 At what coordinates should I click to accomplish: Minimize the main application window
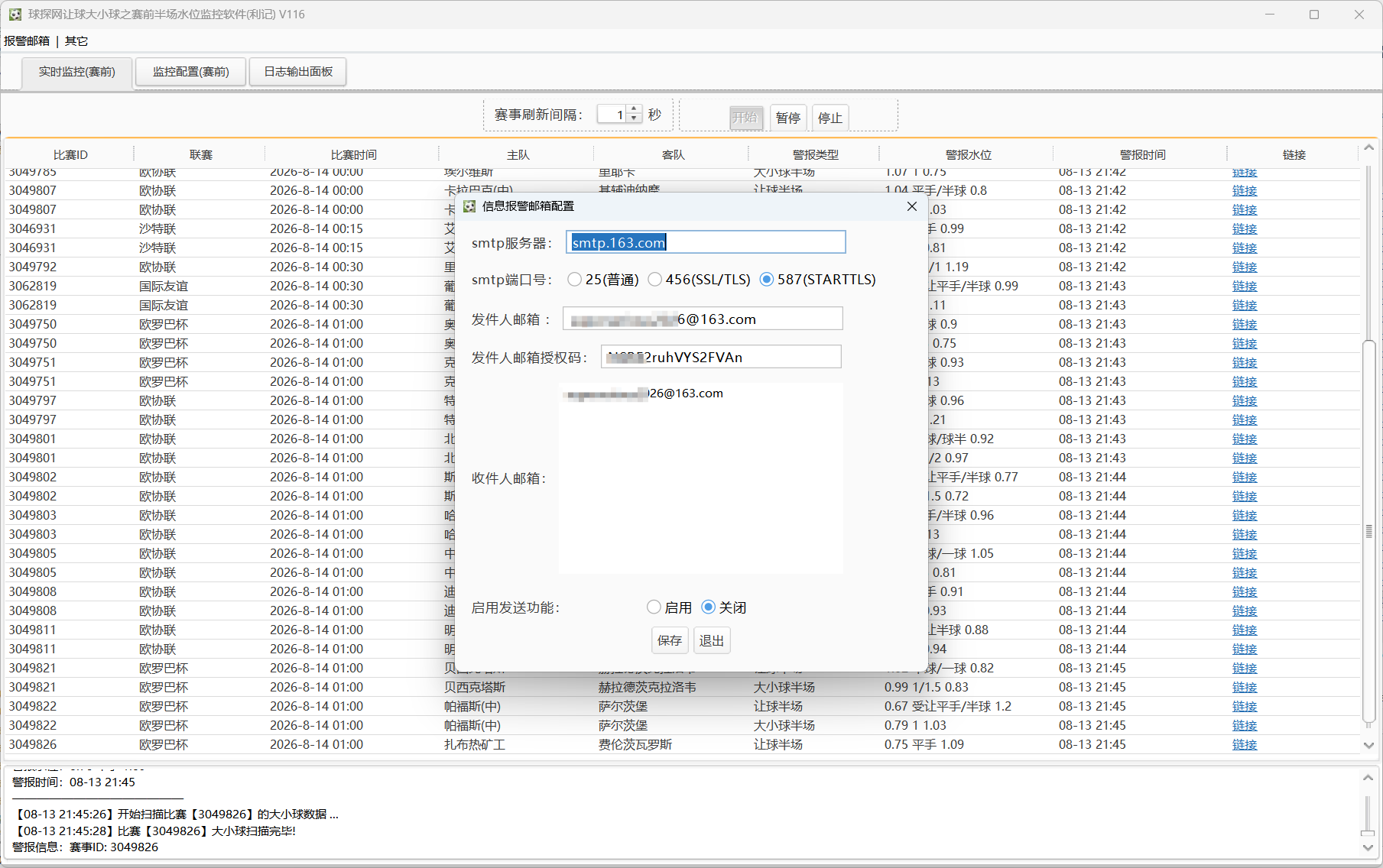coord(1270,15)
